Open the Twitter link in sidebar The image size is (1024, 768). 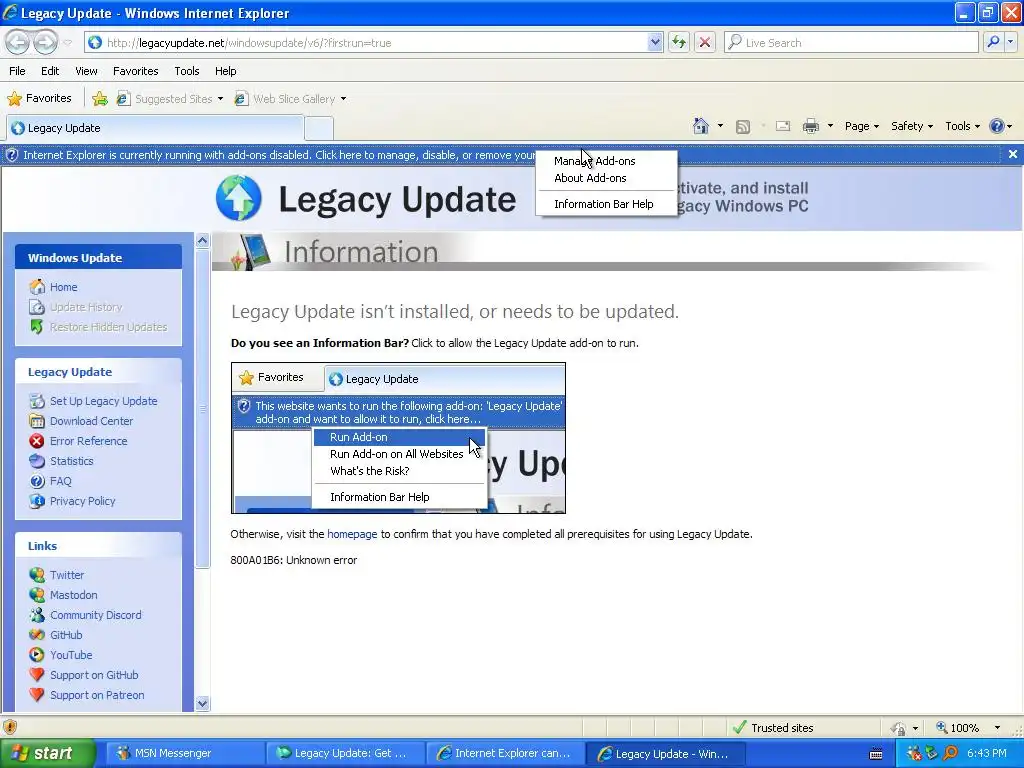click(67, 575)
